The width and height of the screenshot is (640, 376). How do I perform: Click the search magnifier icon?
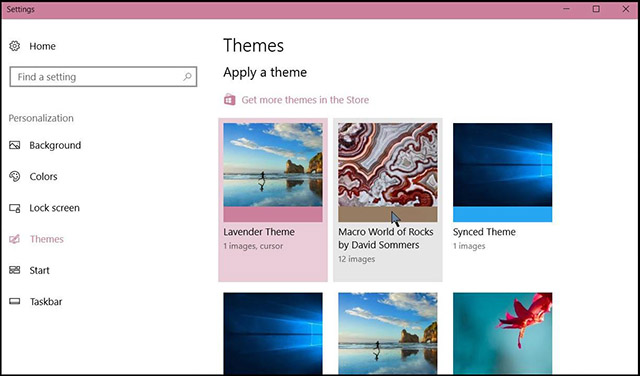[187, 76]
